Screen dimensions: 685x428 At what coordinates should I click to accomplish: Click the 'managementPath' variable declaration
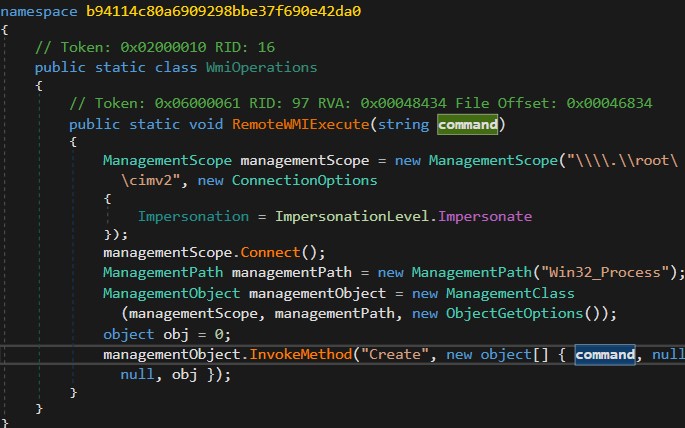coord(292,273)
